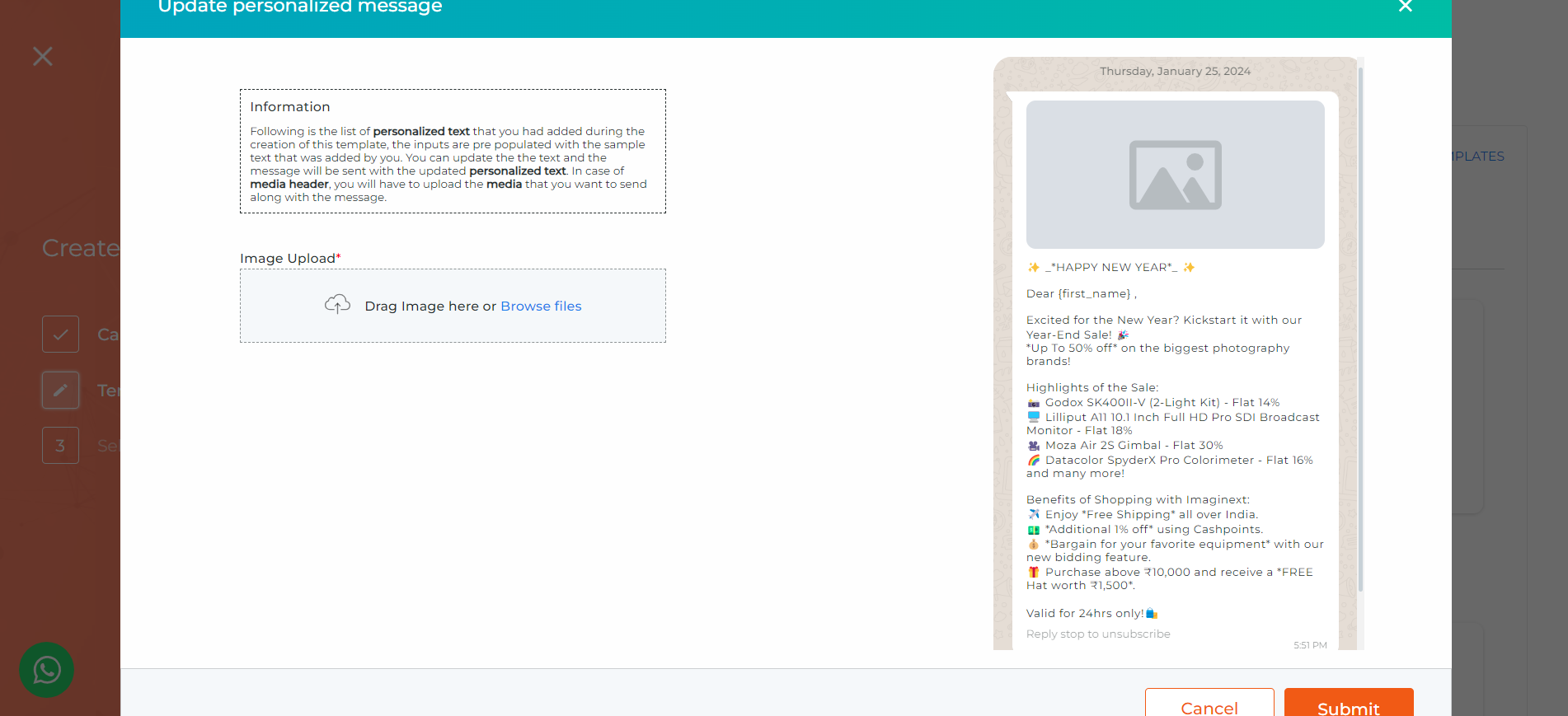
Task: Close the background Create panel with X
Action: click(x=43, y=56)
